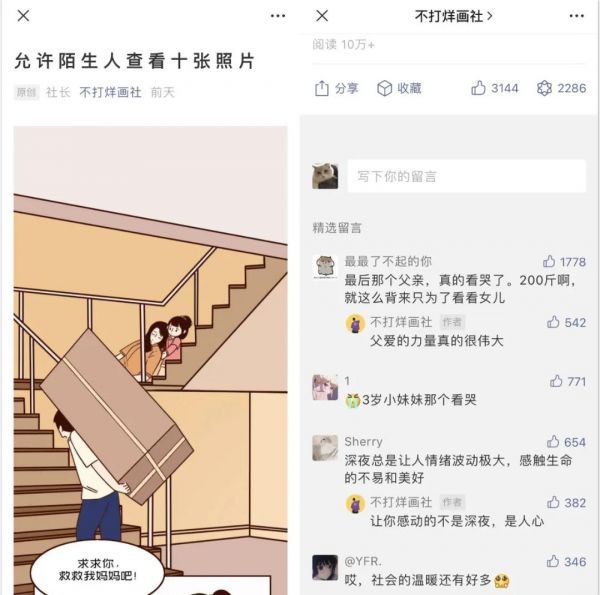
Task: Open the right panel's three-dot options
Action: [577, 16]
